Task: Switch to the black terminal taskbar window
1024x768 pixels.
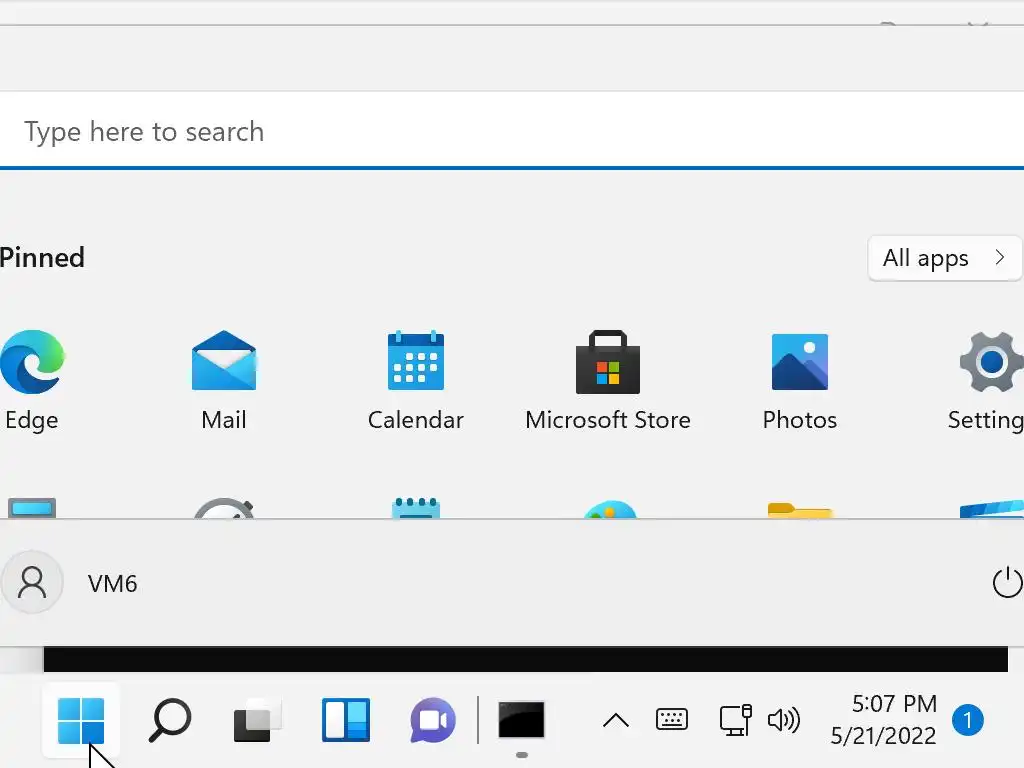Action: [521, 720]
